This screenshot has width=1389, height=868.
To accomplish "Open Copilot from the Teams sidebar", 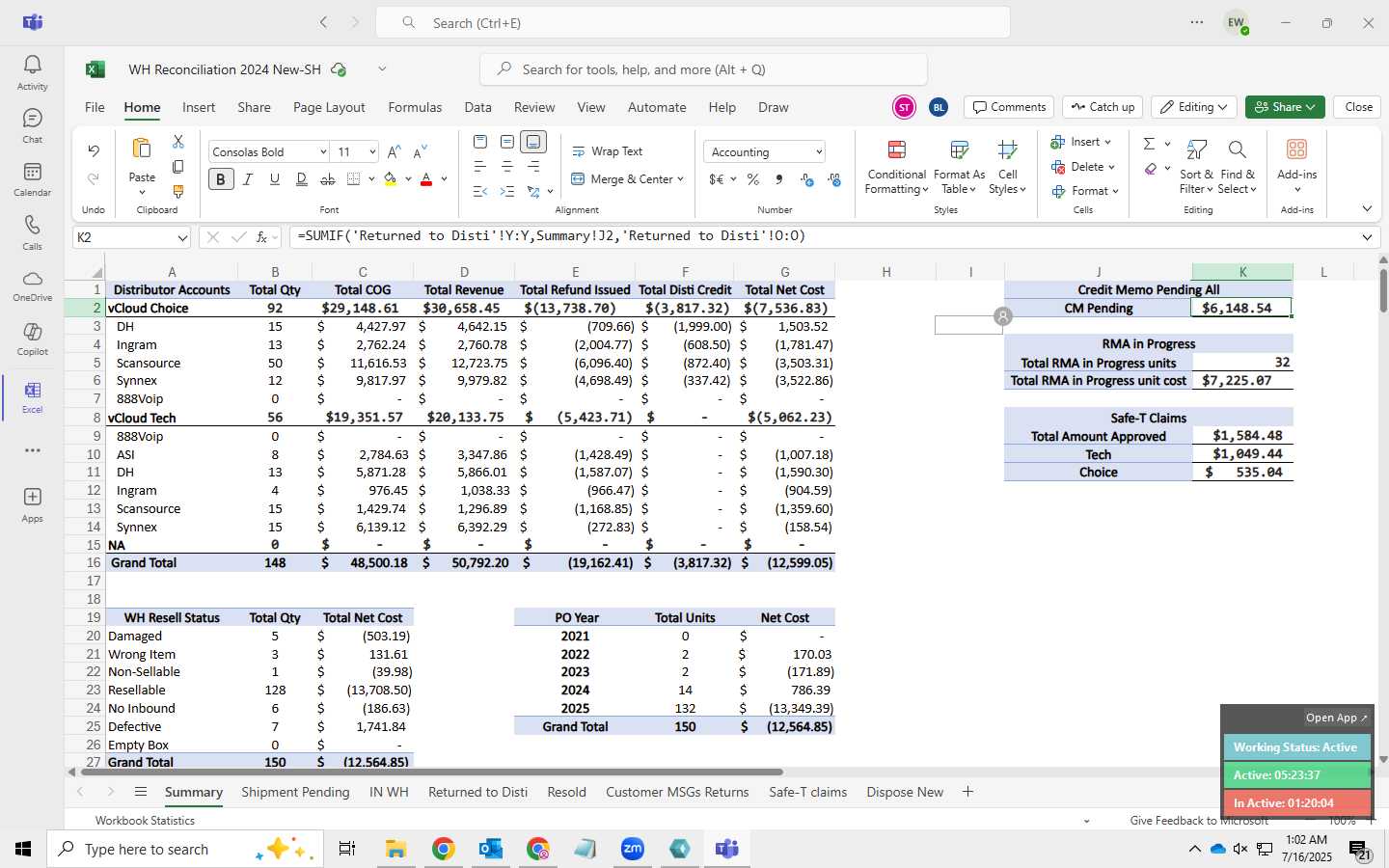I will pyautogui.click(x=32, y=339).
